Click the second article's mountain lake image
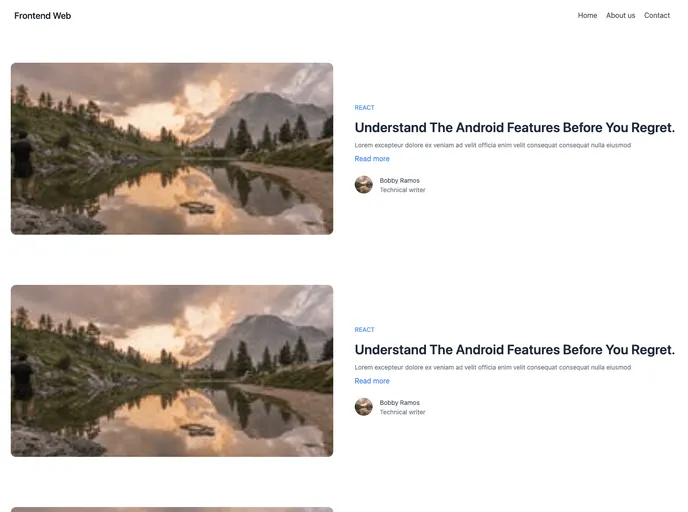This screenshot has height=512, width=688. (172, 371)
